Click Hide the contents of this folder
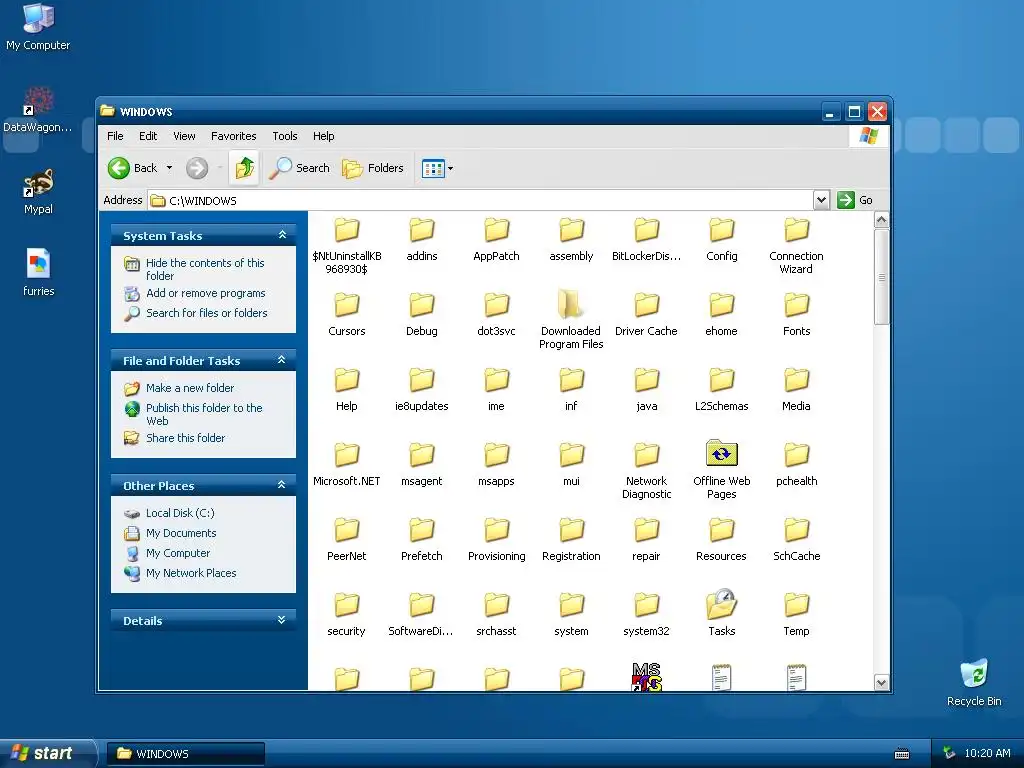The height and width of the screenshot is (768, 1024). click(204, 269)
